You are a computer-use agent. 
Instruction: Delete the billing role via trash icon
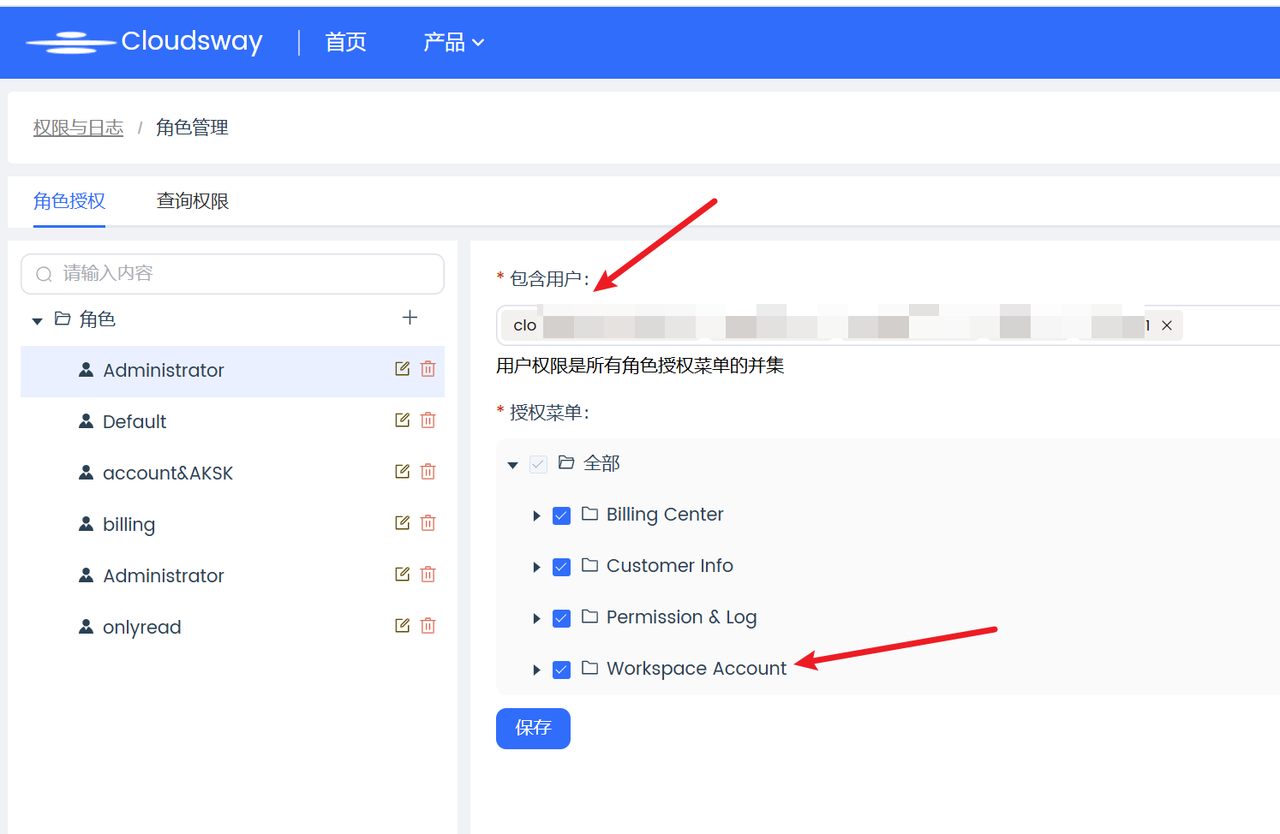[x=428, y=523]
